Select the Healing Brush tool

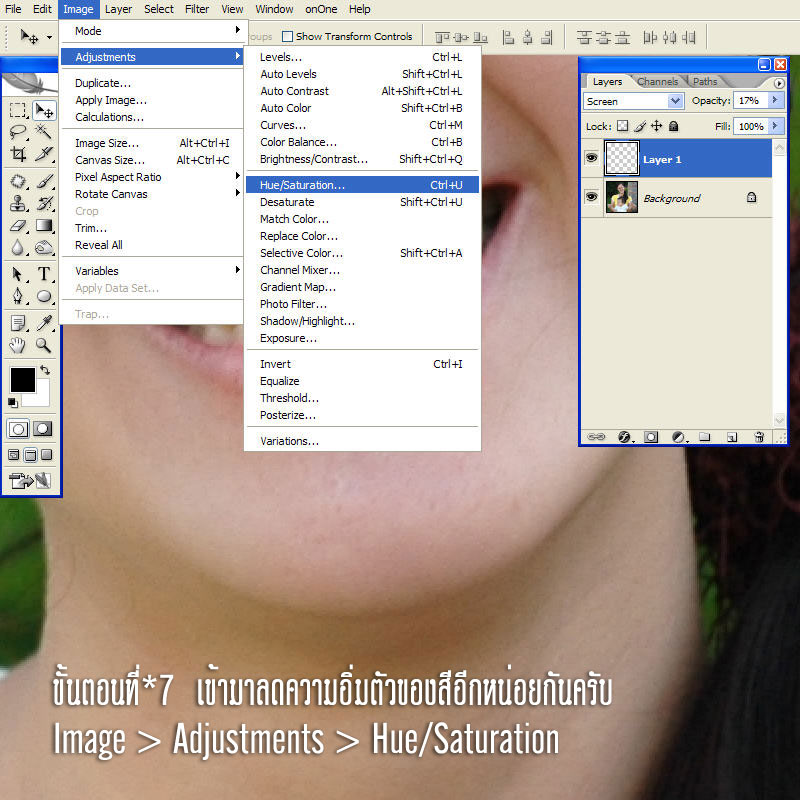click(x=17, y=181)
